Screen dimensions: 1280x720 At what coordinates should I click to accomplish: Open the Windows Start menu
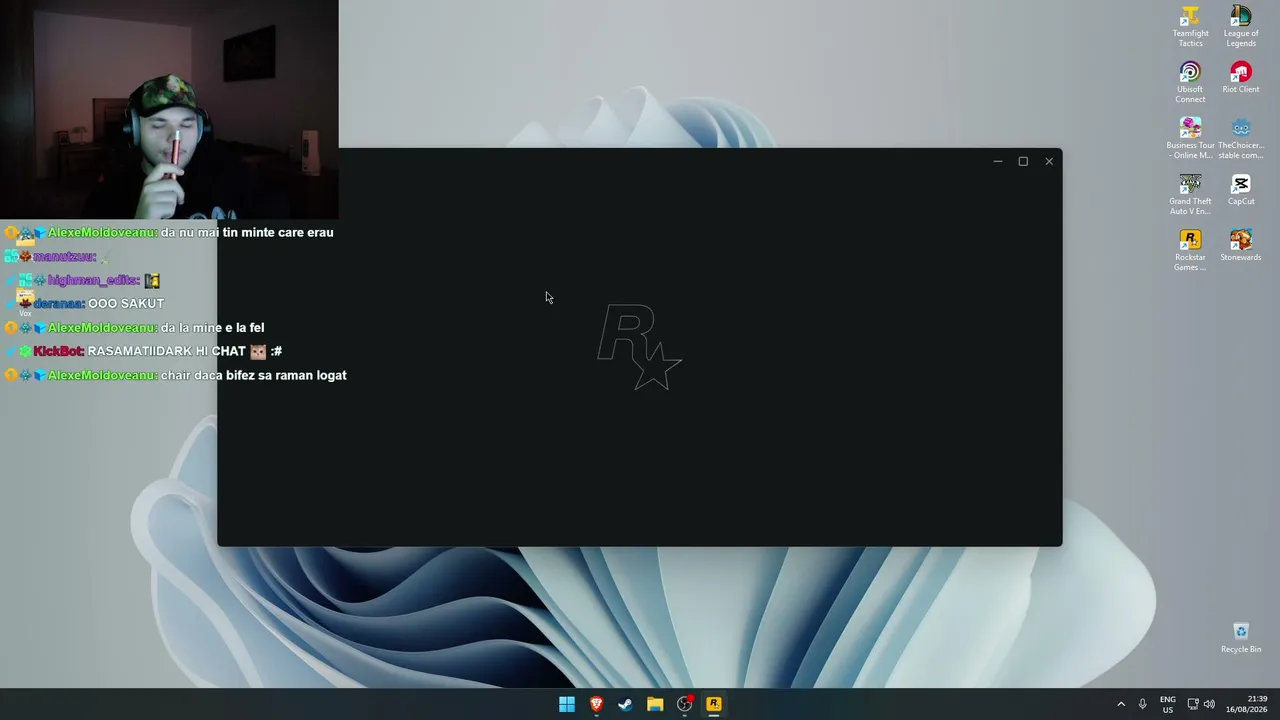tap(567, 704)
